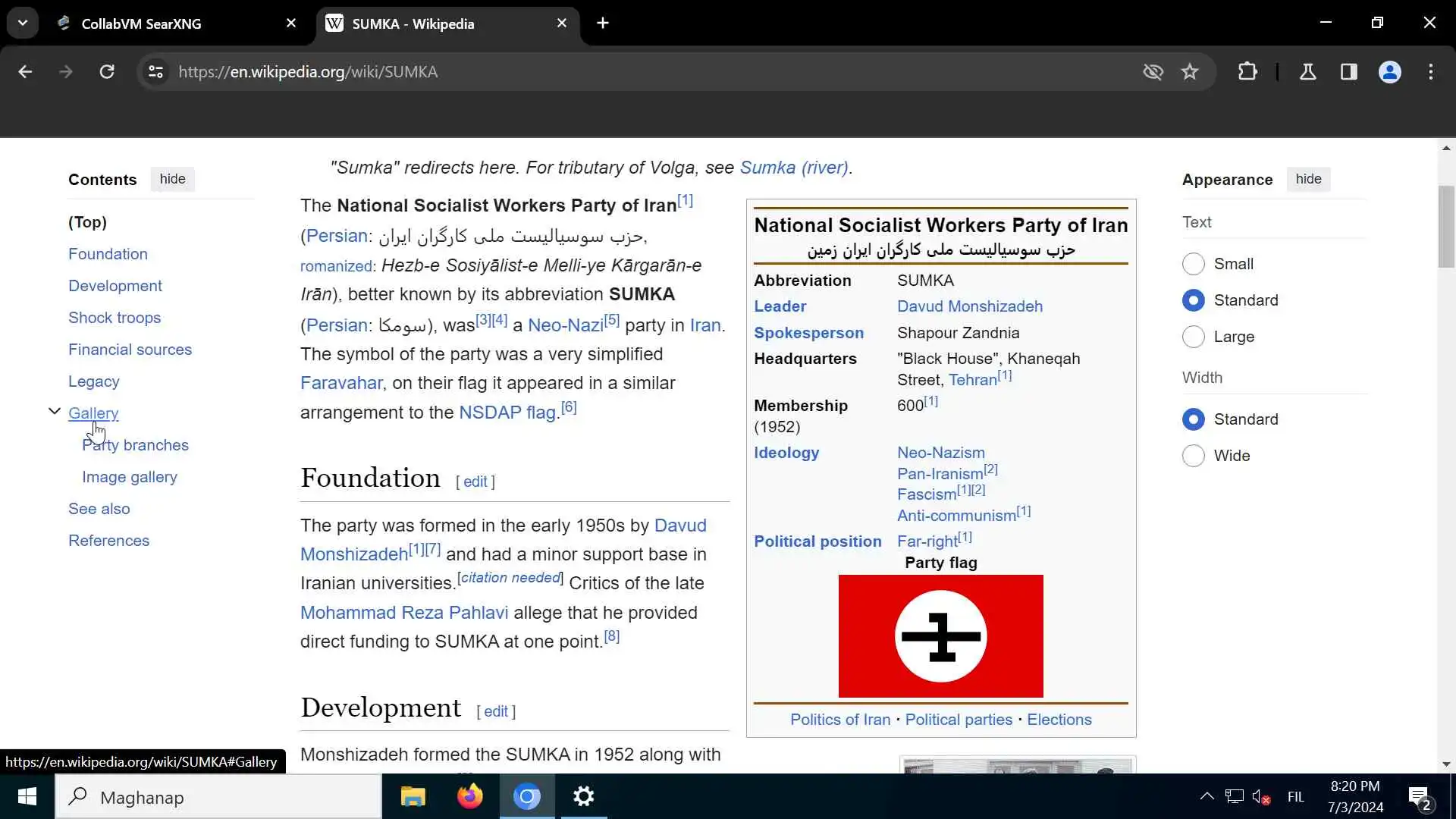Open the tab search dropdown arrow
Image resolution: width=1456 pixels, height=819 pixels.
[x=23, y=23]
